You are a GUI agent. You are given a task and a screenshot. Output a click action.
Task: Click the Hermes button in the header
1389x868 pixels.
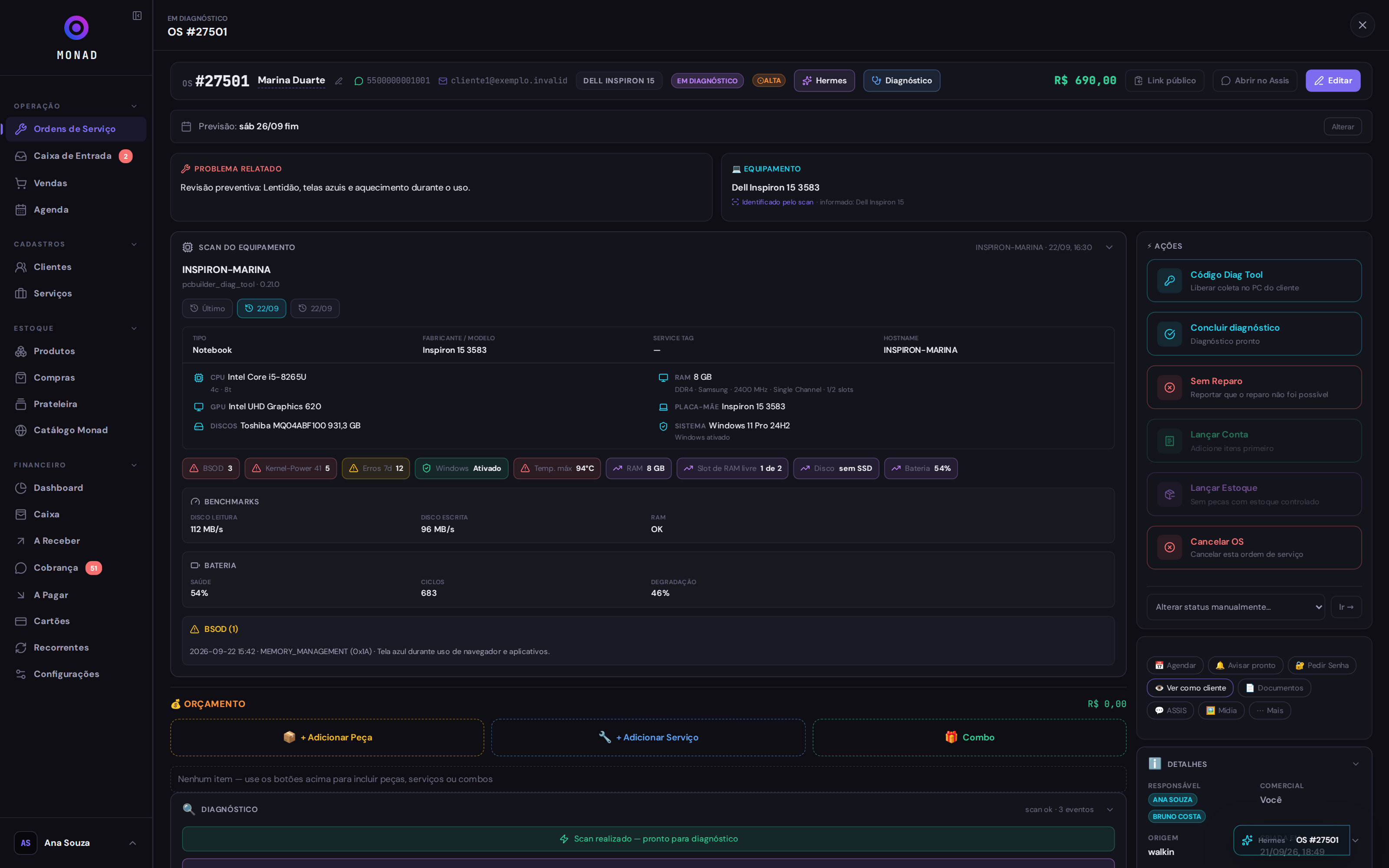824,81
